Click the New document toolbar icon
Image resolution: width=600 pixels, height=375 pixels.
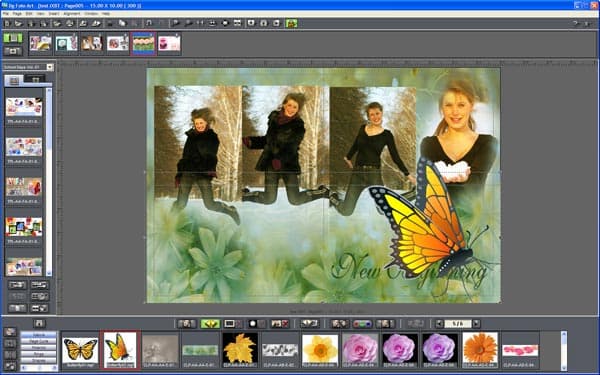tap(7, 23)
